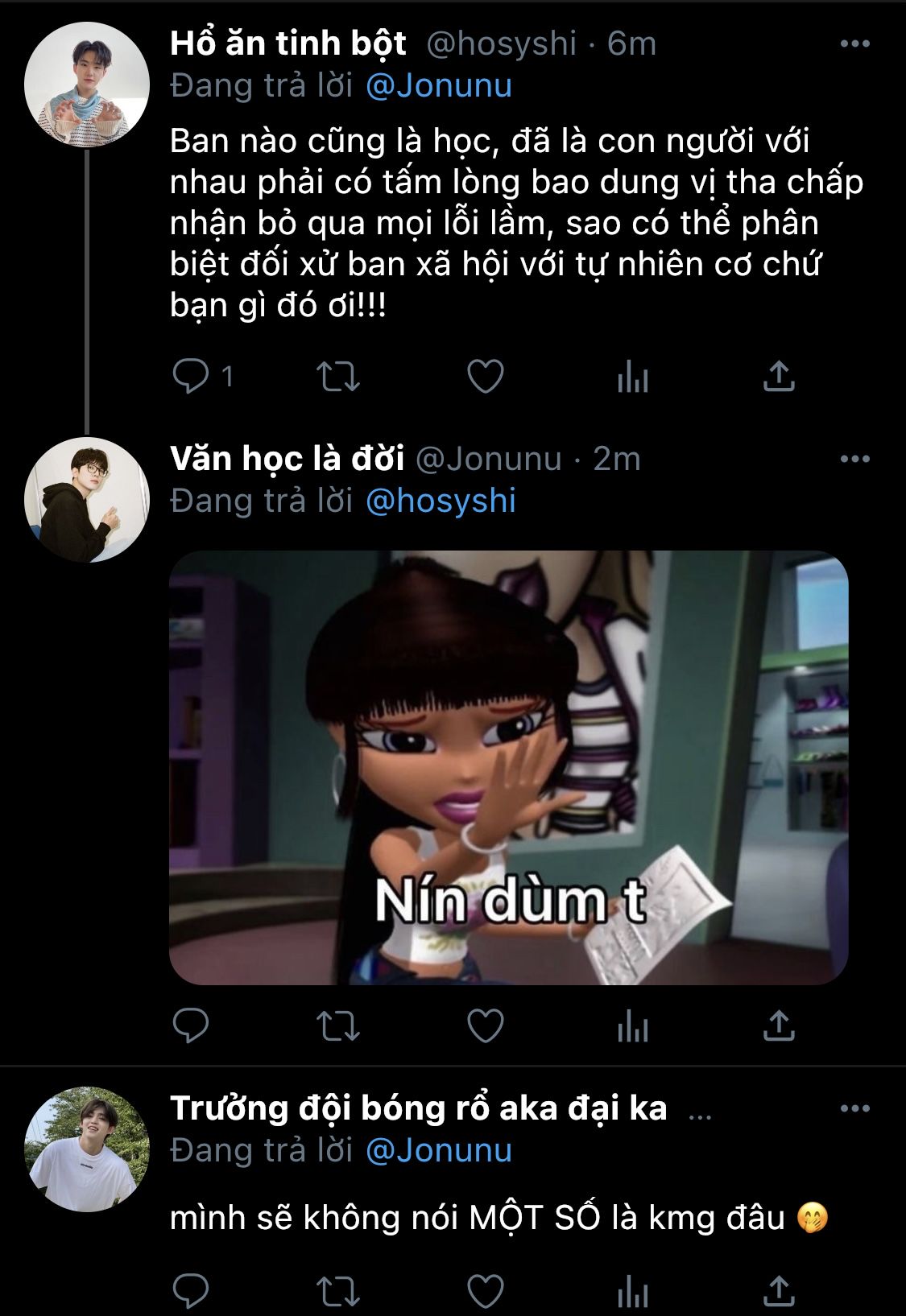The width and height of the screenshot is (906, 1316).
Task: Share Văn học là đời's meme tweet
Action: click(778, 1025)
